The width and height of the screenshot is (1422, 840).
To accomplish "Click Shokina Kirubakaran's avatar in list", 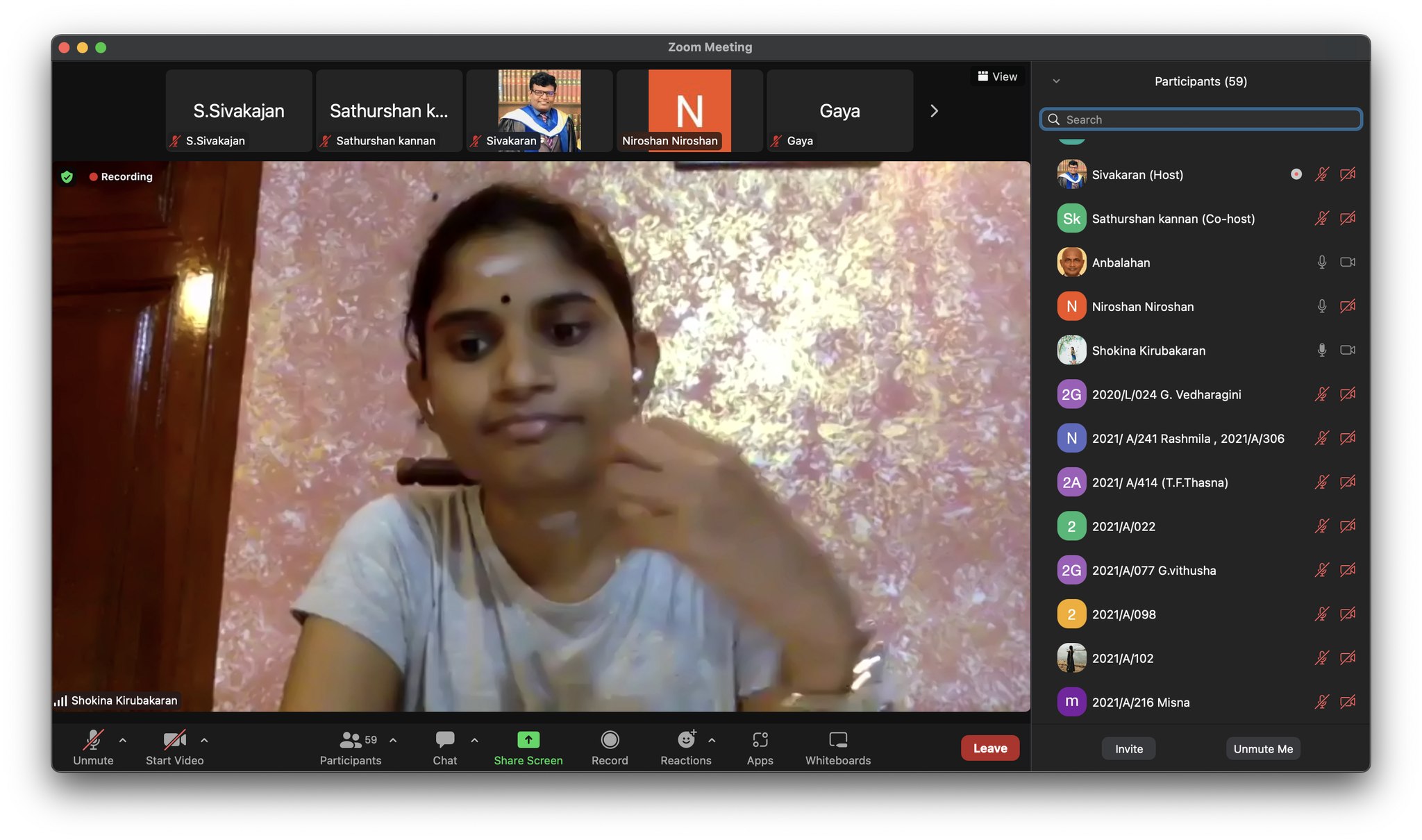I will coord(1071,351).
